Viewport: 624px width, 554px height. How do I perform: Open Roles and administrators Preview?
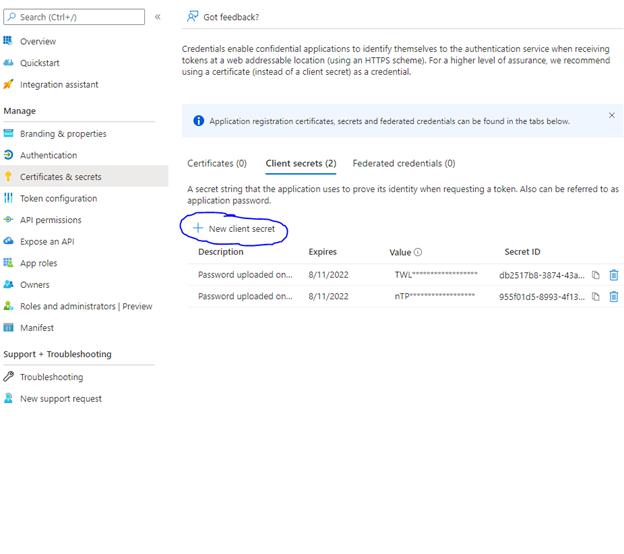tap(86, 306)
